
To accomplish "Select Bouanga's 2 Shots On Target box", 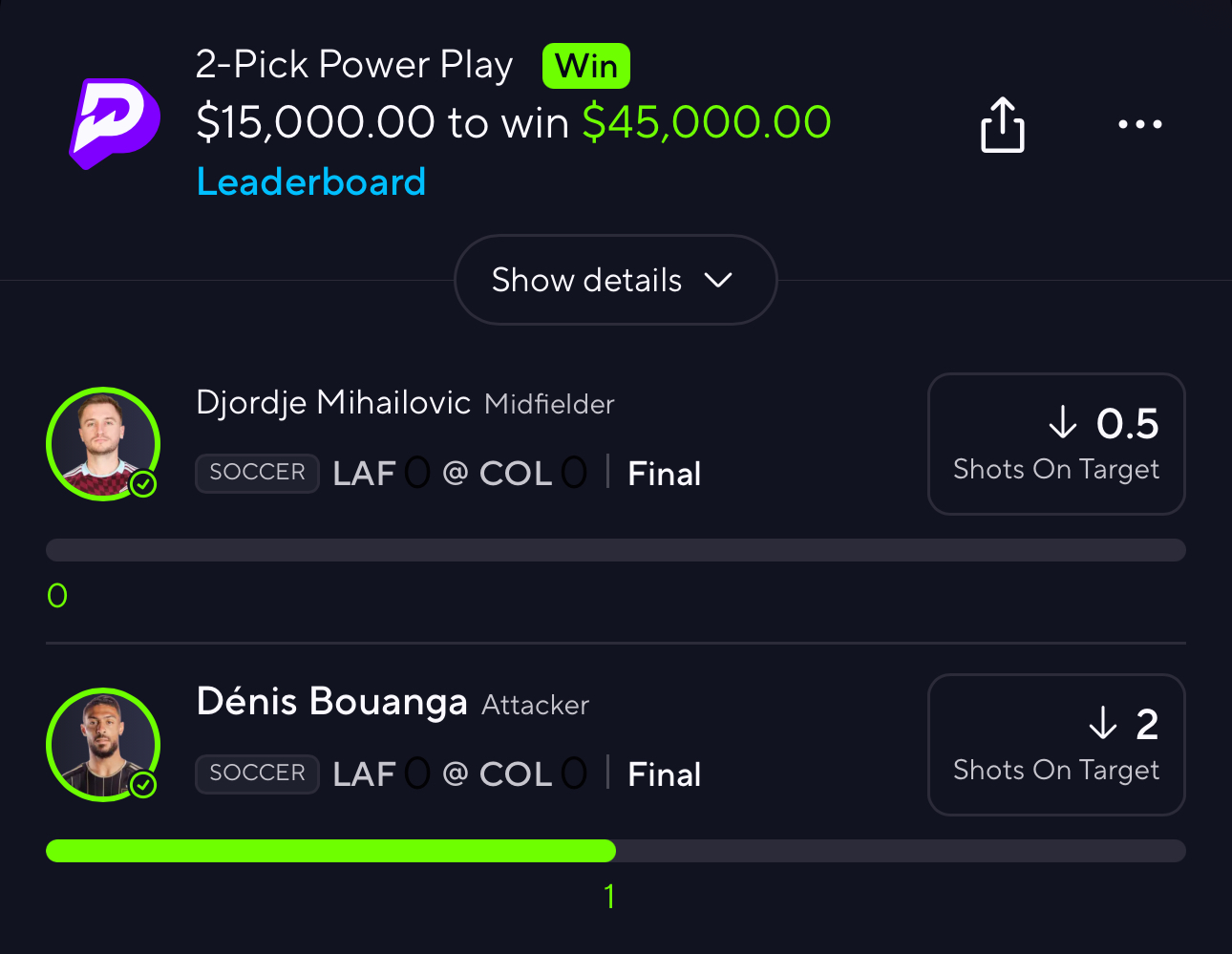I will pos(1055,745).
